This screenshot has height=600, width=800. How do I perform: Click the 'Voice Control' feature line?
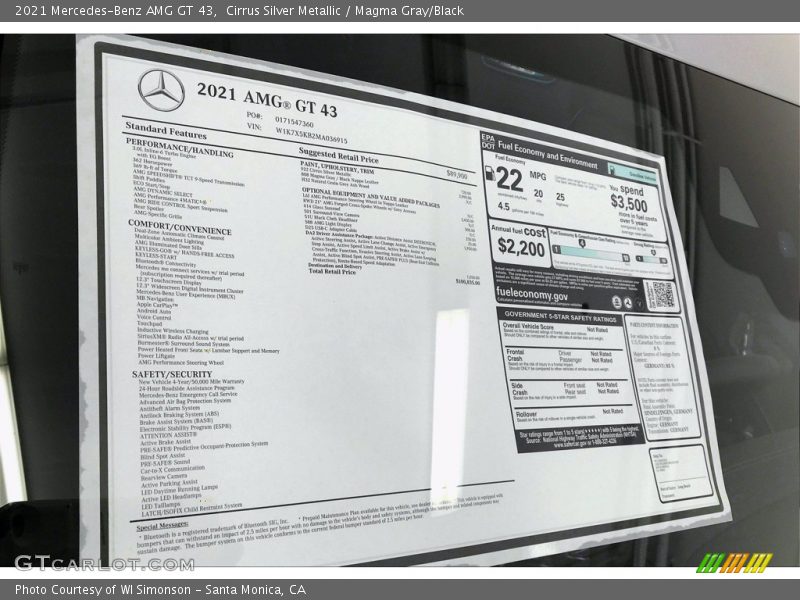pos(154,317)
